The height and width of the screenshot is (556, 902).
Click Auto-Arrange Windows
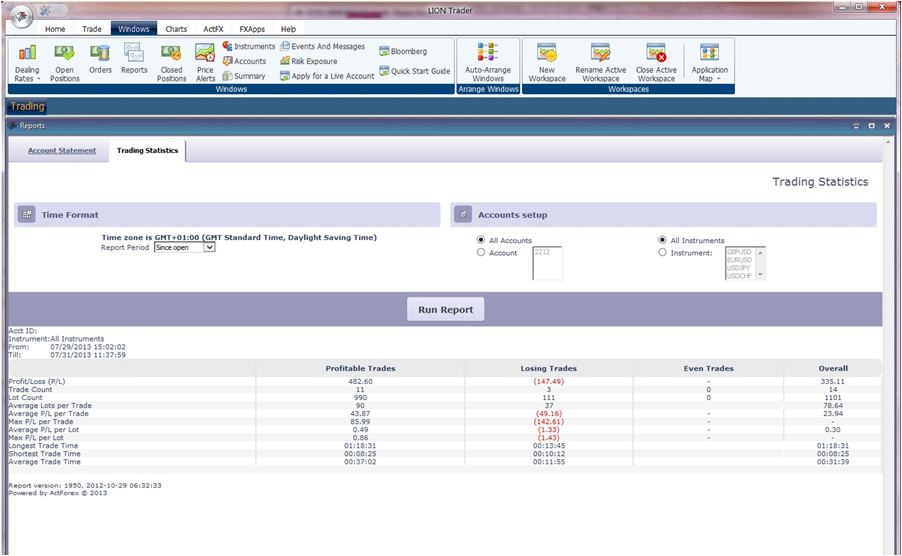pyautogui.click(x=488, y=63)
